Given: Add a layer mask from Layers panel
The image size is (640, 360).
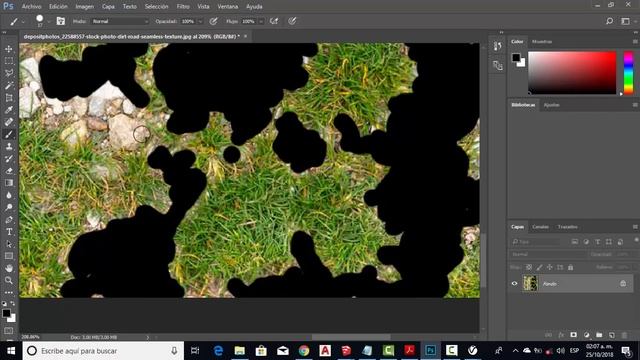Looking at the screenshot, I should coord(573,335).
